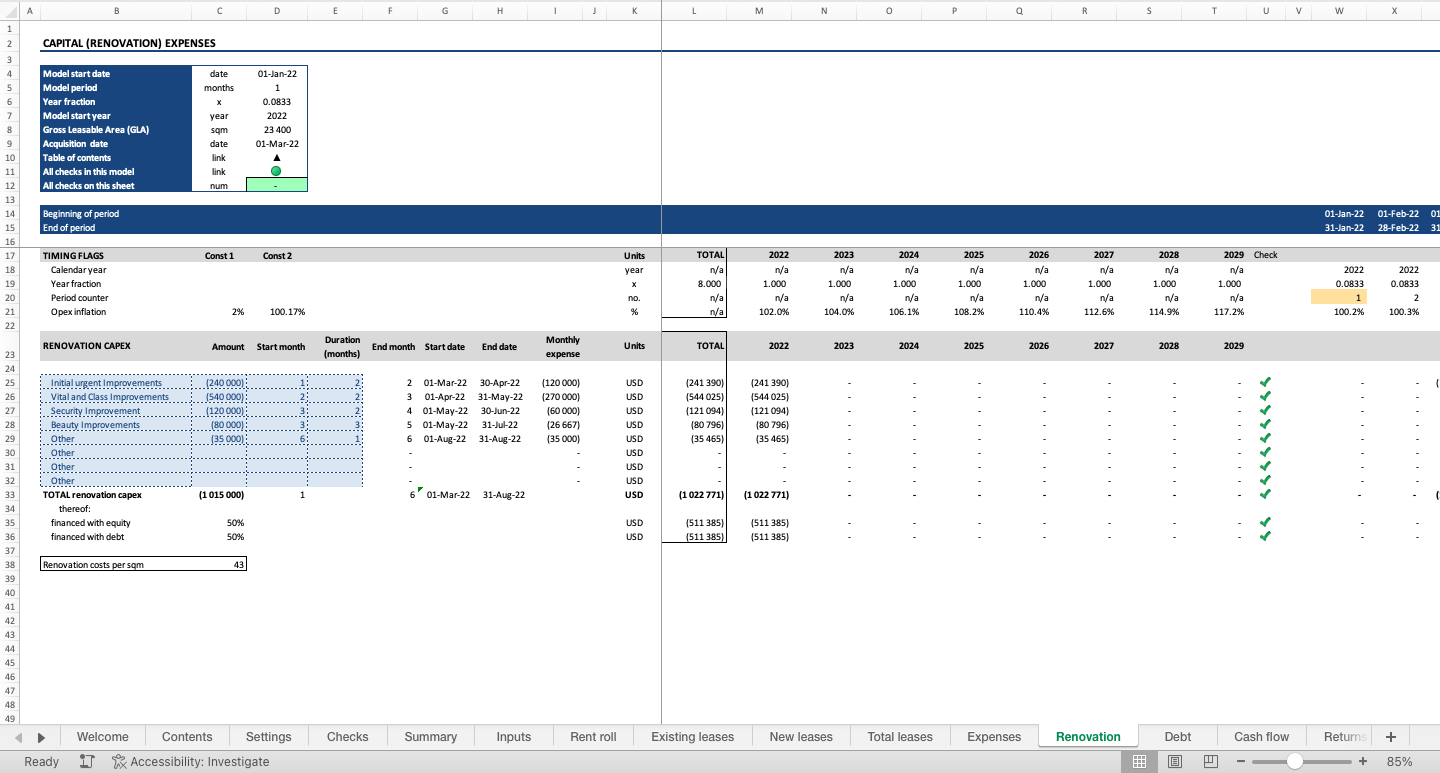Click the green checks indicator circle
The height and width of the screenshot is (773, 1440).
point(277,171)
